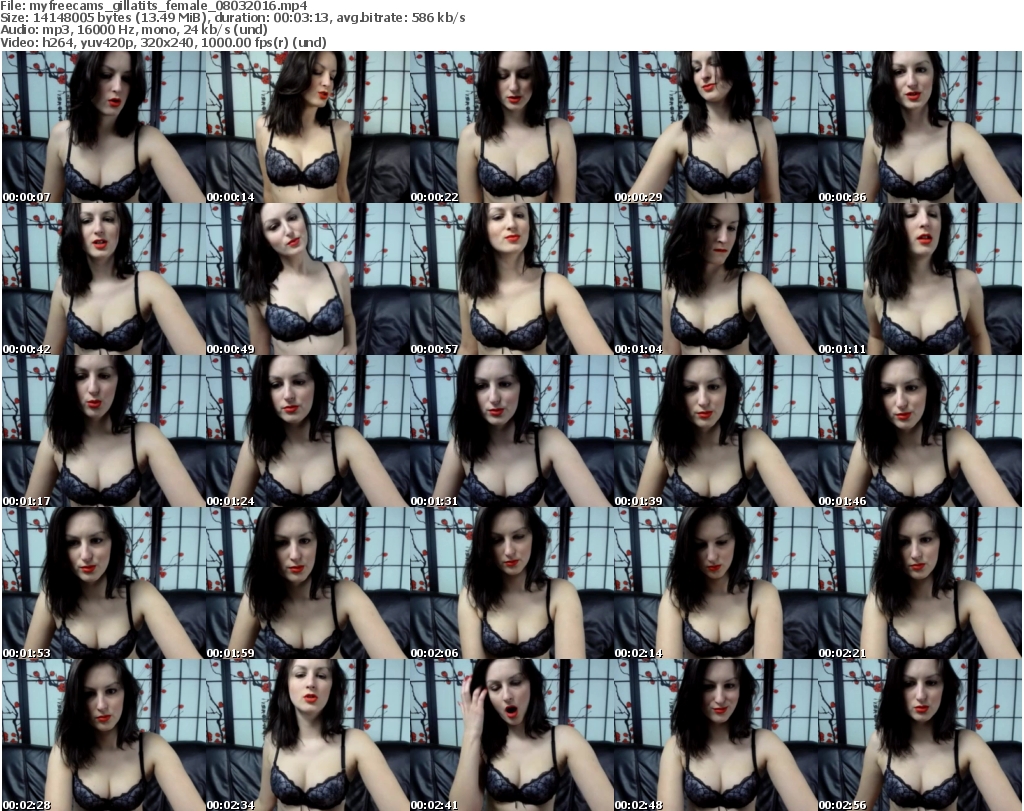Select the 00:02:41 frame thumbnail

click(x=511, y=735)
